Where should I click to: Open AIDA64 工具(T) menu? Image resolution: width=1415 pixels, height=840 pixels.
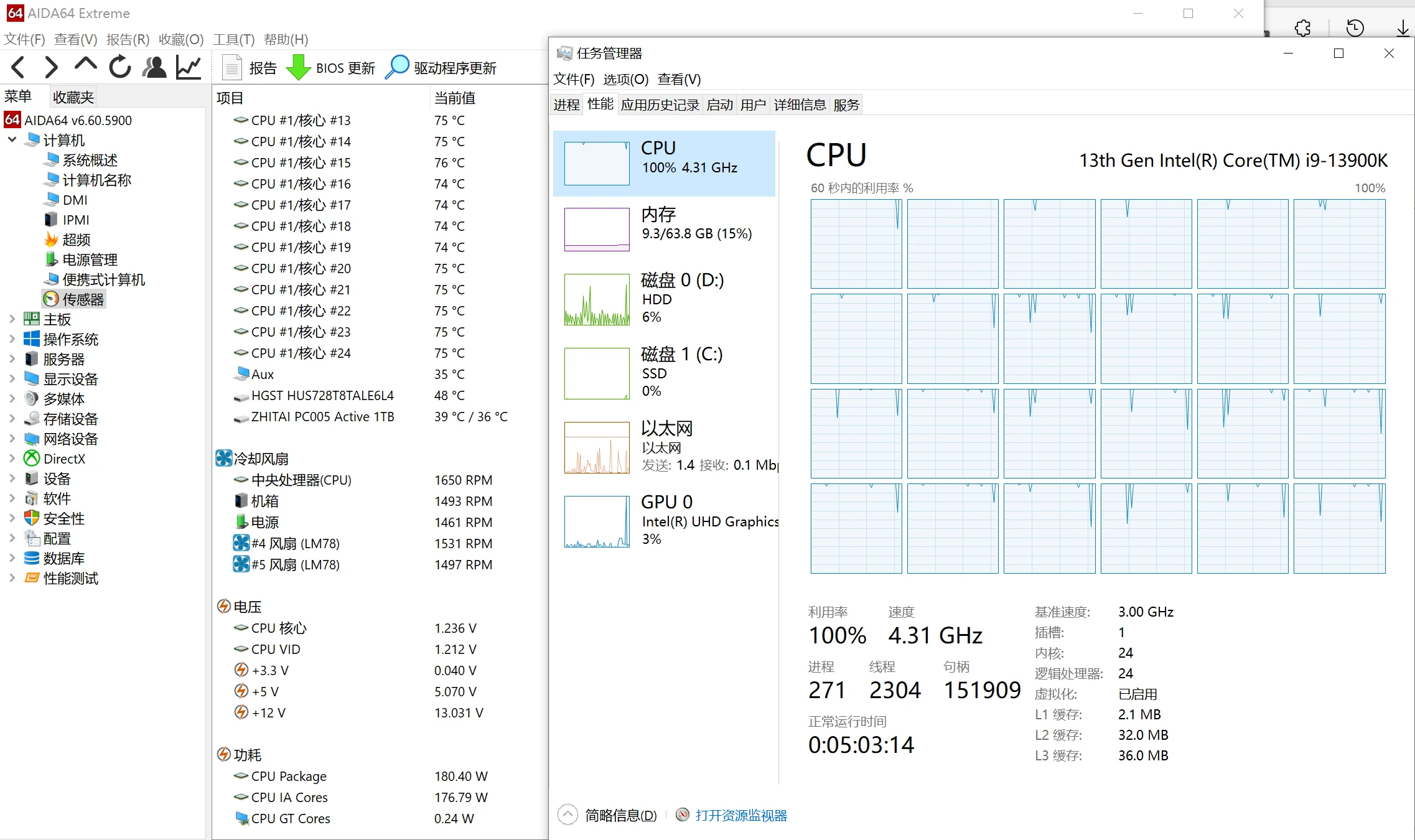pos(234,40)
